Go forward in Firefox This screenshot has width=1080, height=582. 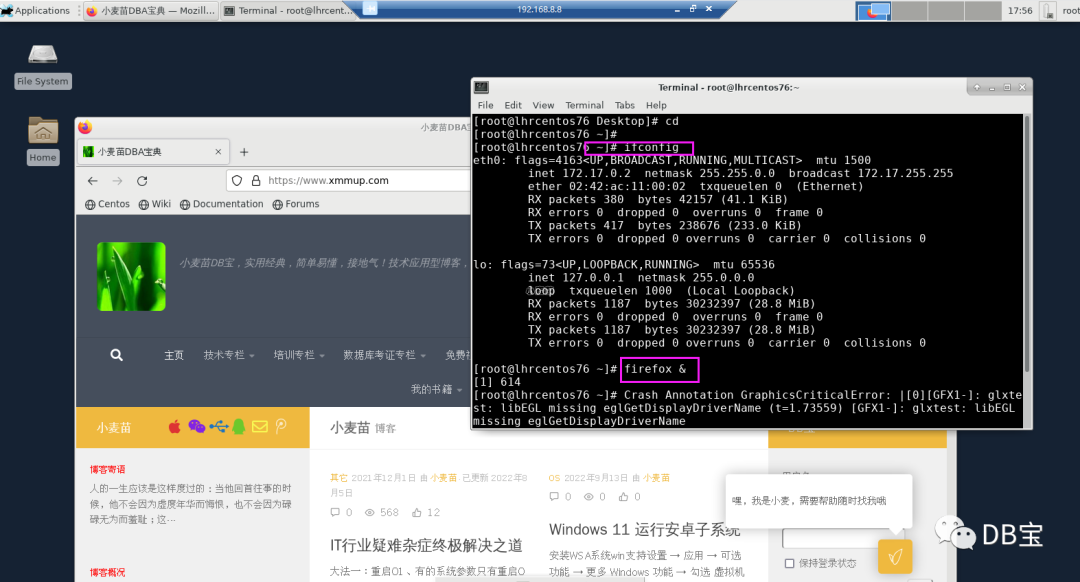tap(117, 180)
